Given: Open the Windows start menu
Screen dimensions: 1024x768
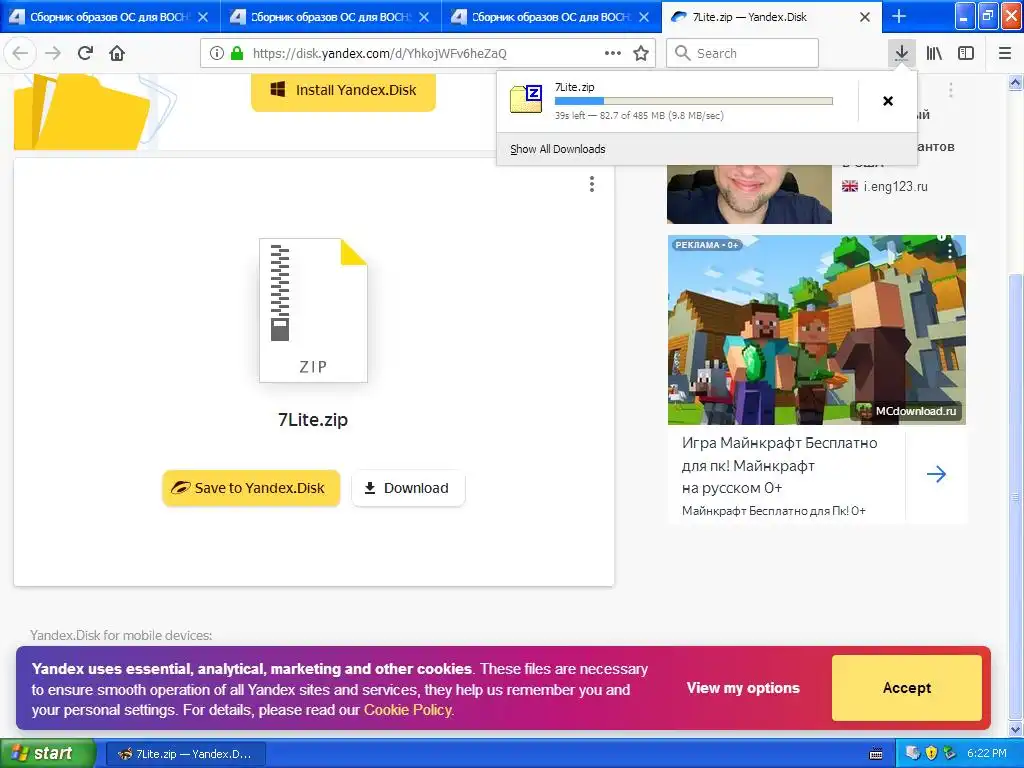Looking at the screenshot, I should [x=47, y=753].
